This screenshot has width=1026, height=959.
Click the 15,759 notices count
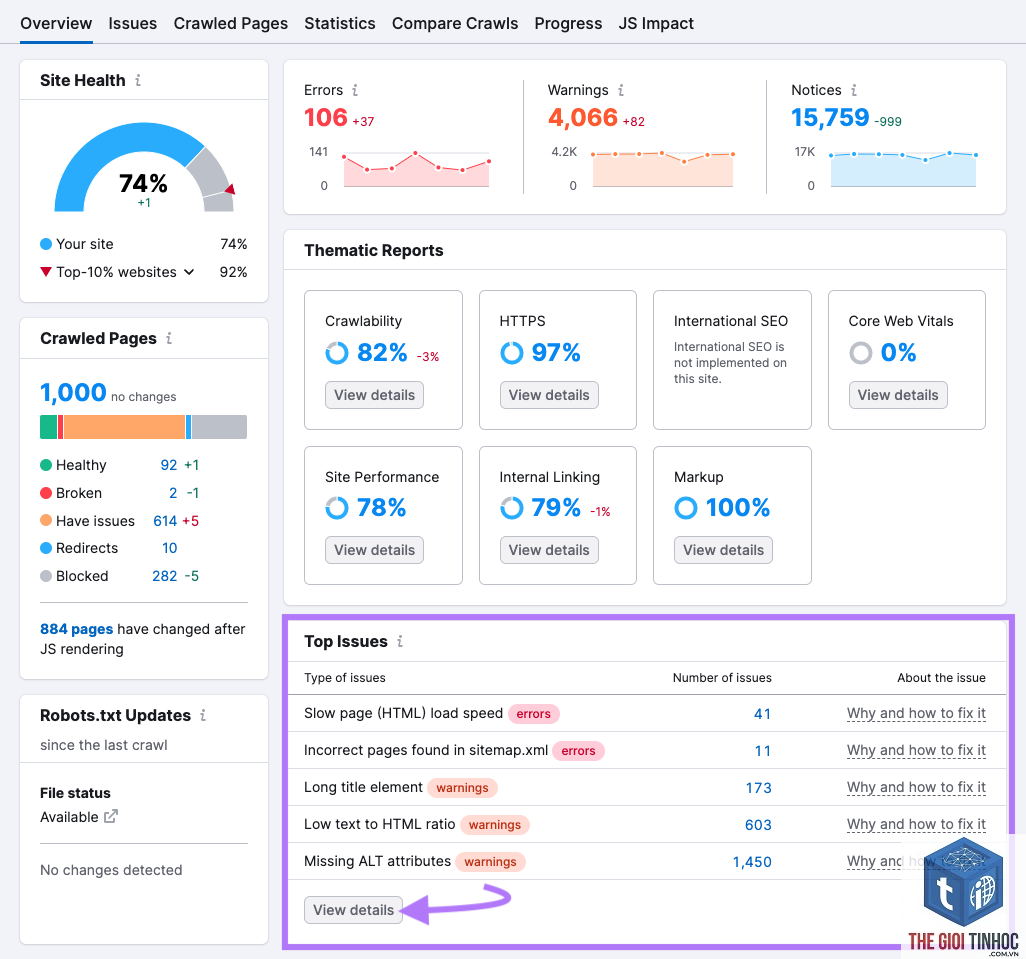click(830, 118)
